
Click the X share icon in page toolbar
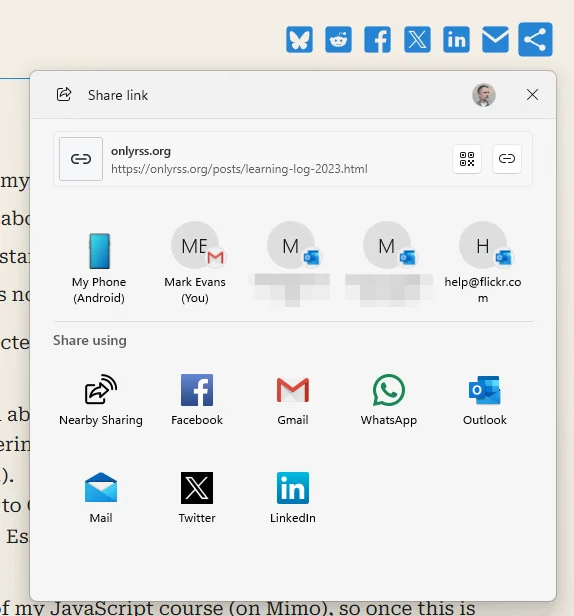click(x=417, y=39)
